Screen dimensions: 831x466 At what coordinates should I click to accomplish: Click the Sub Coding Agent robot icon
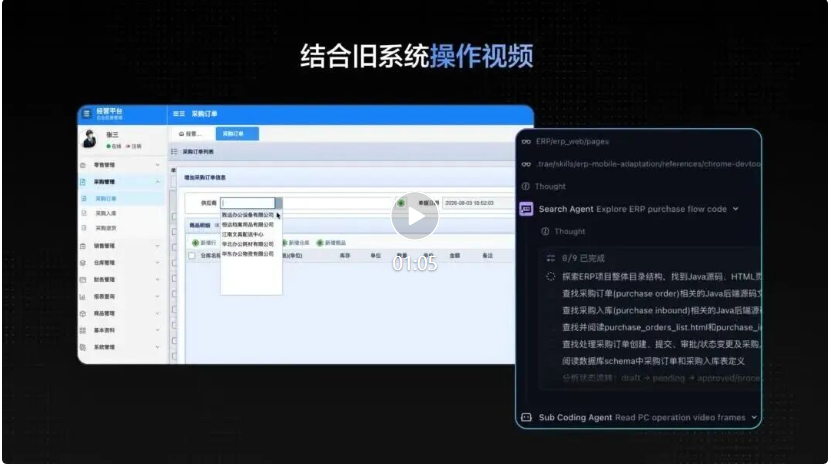526,417
